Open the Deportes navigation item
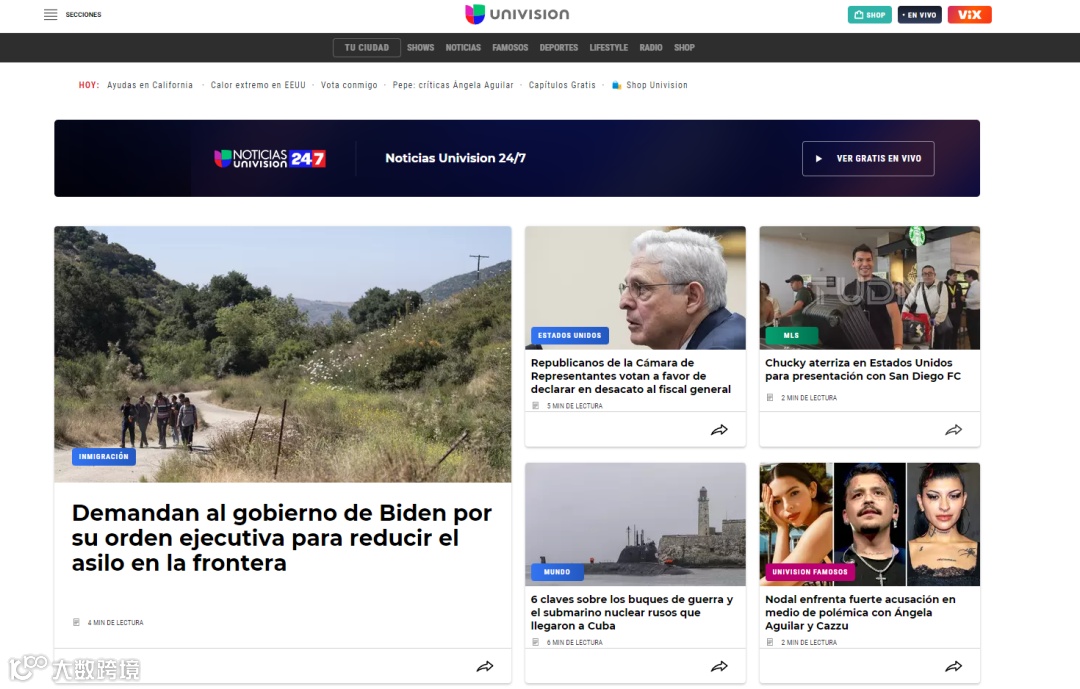The width and height of the screenshot is (1080, 689). [559, 48]
